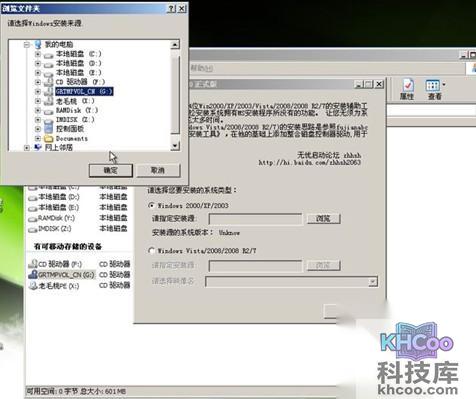
Task: Select CD 驱动器 (F:) in the Explorer file list
Action: [55, 264]
